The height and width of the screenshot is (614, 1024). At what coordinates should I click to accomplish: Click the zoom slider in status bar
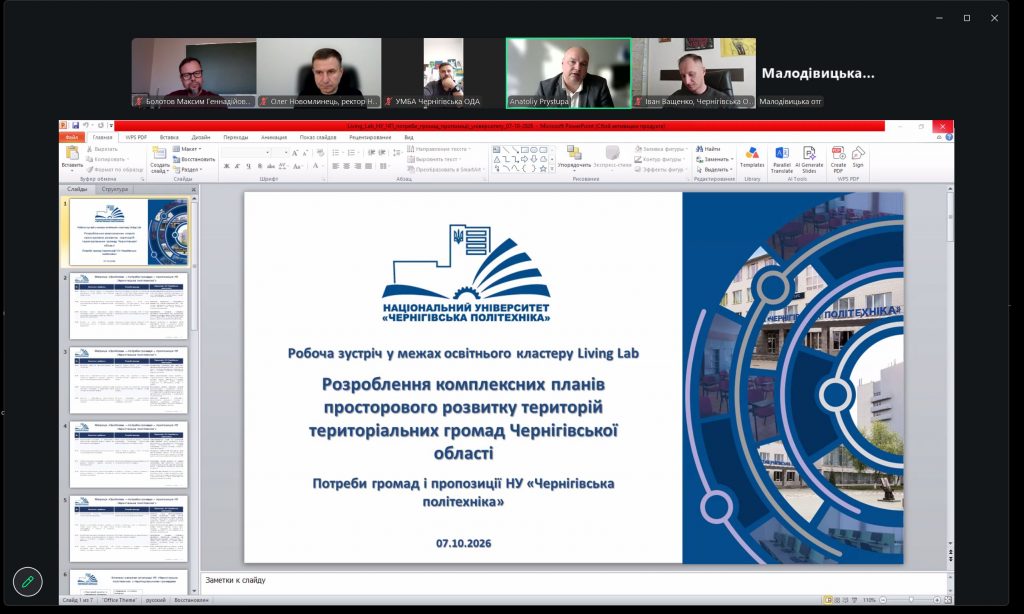pyautogui.click(x=912, y=600)
